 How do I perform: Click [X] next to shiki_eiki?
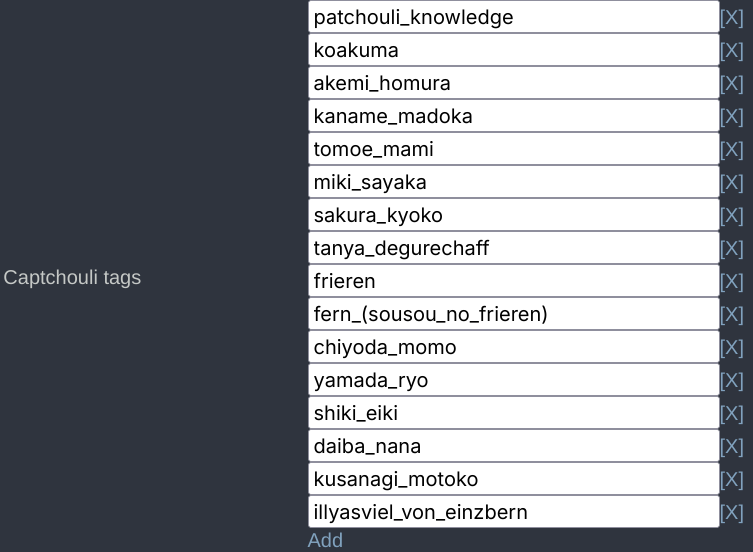[x=731, y=414]
